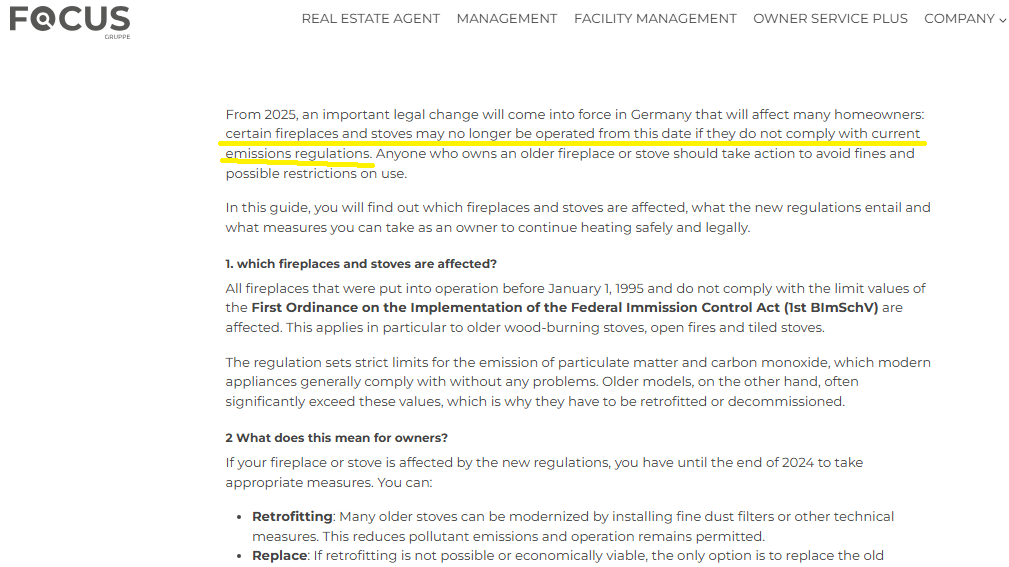Image resolution: width=1009 pixels, height=567 pixels.
Task: Open the Real Estate Agent menu item
Action: coord(371,19)
